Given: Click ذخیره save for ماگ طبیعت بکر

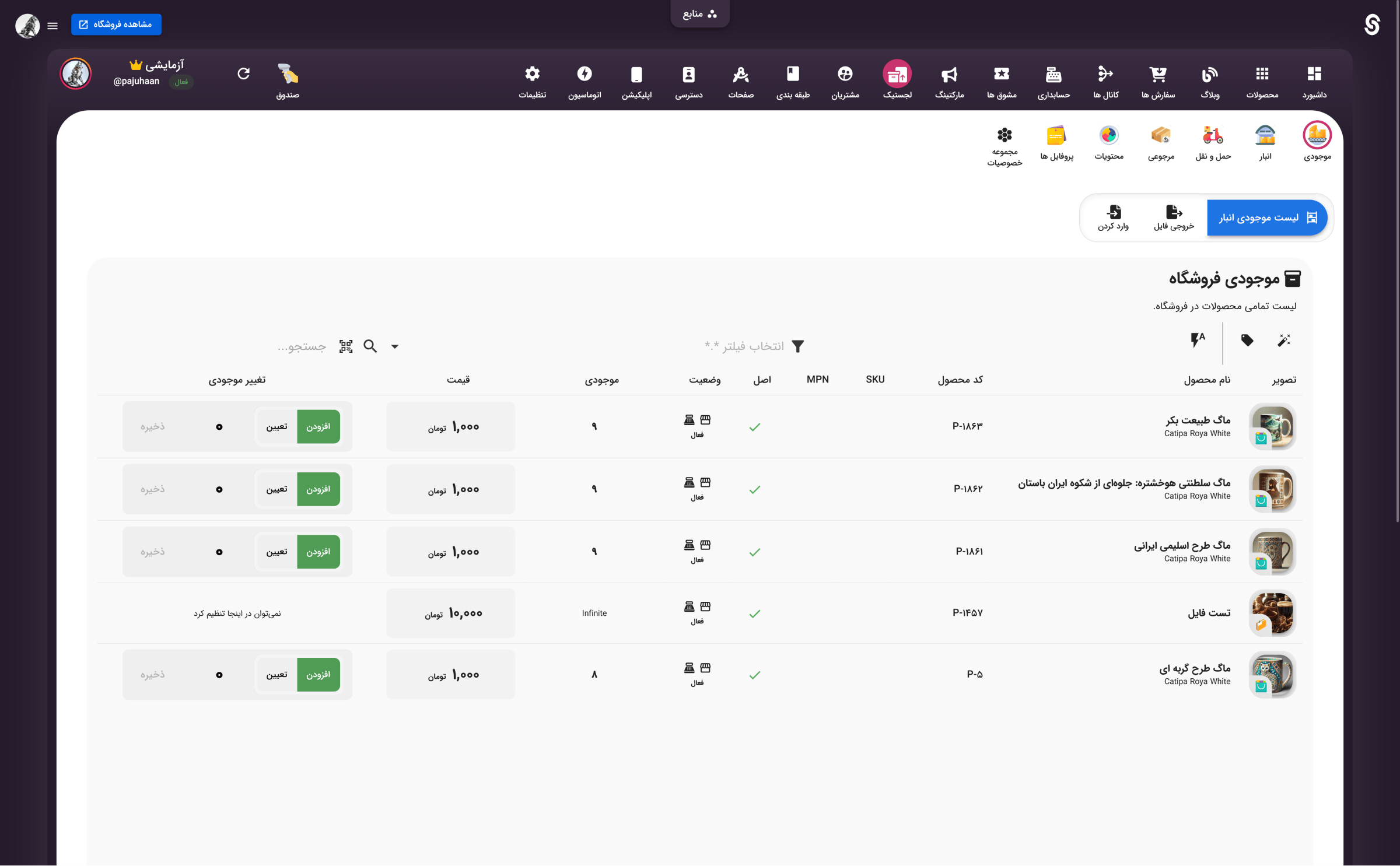Looking at the screenshot, I should click(153, 427).
